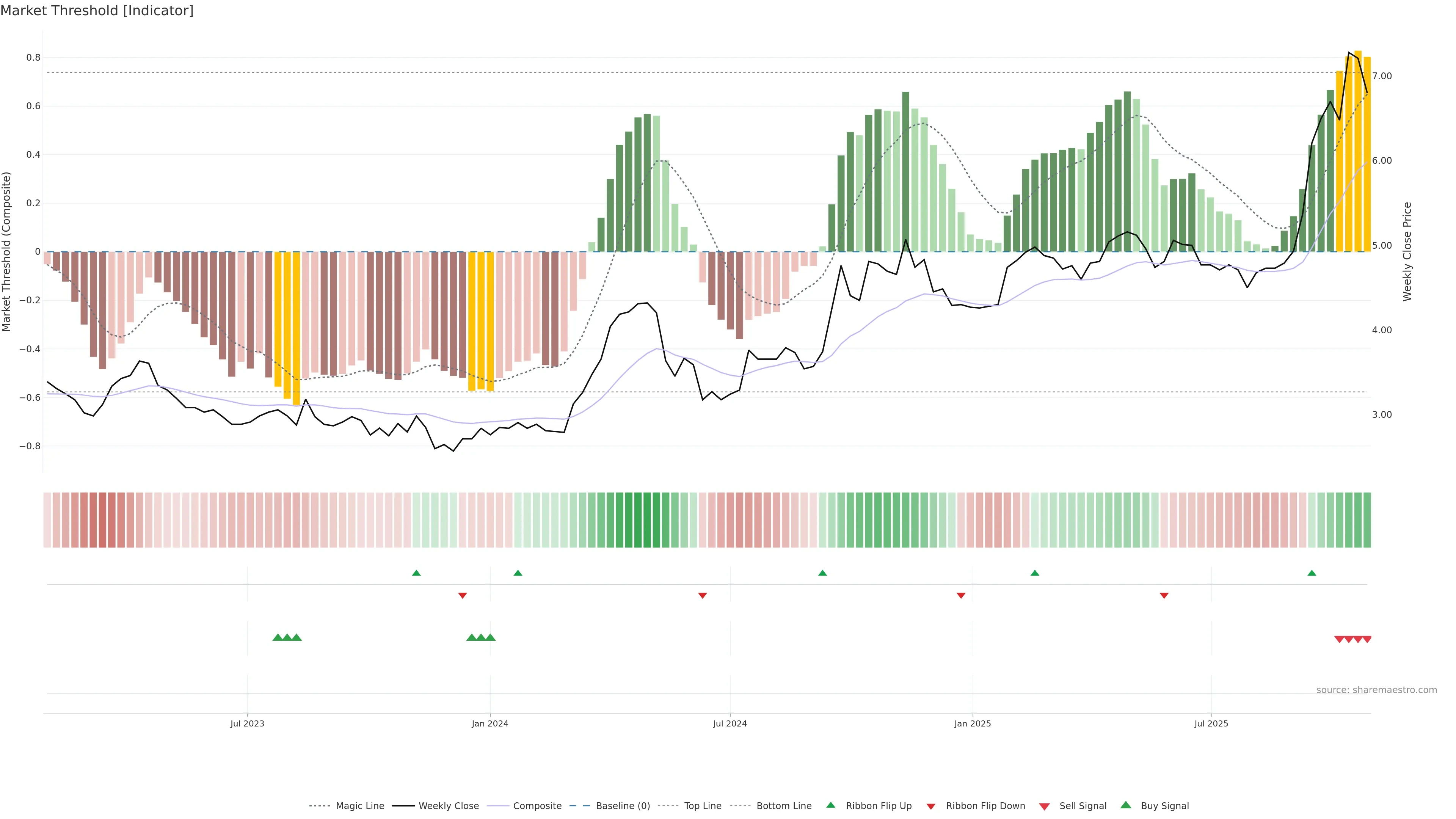Click the Ribbon Flip Down marker just before Jul 2024
This screenshot has height=819, width=1456.
pos(703,595)
